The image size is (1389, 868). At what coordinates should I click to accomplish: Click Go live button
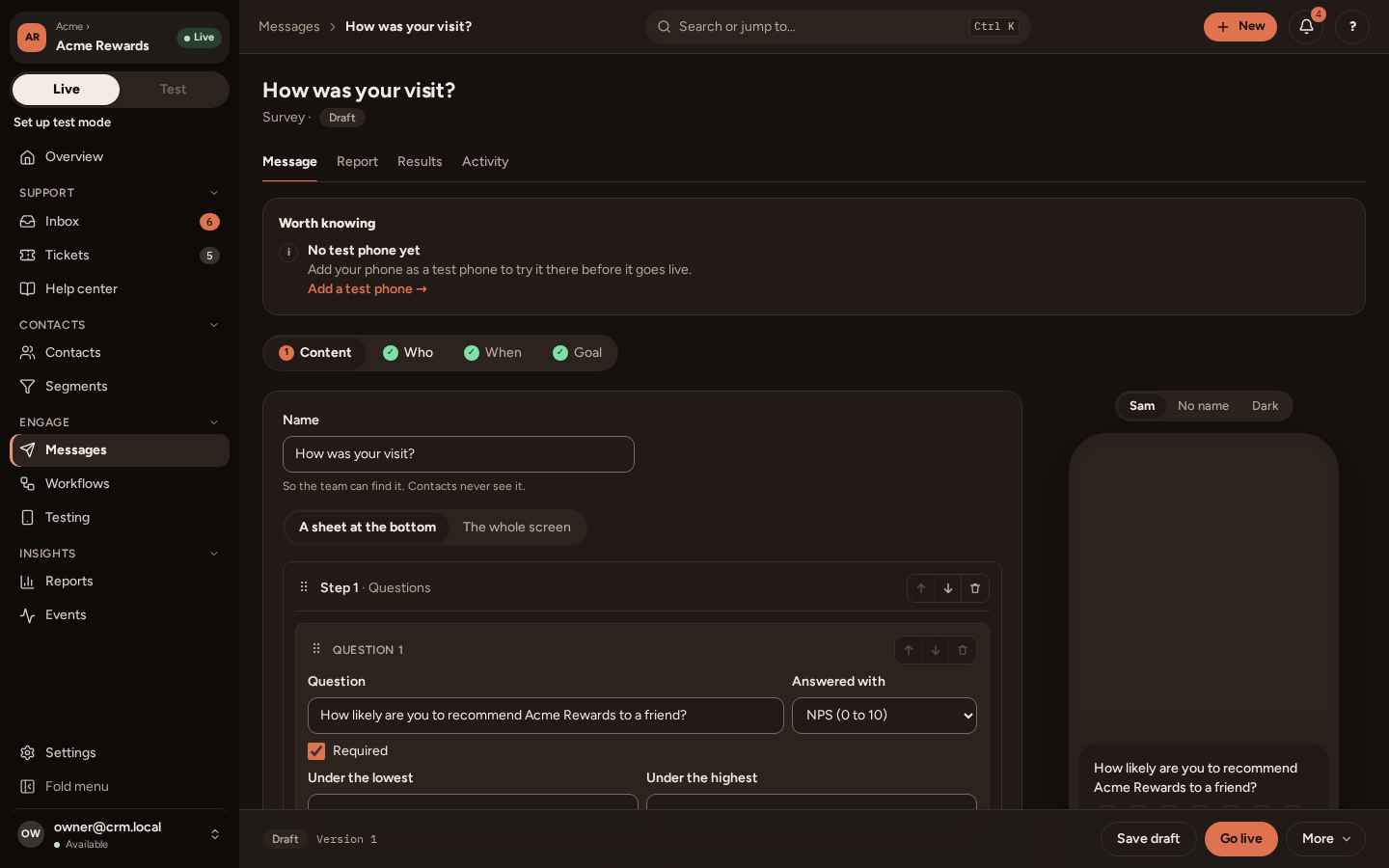[1240, 839]
